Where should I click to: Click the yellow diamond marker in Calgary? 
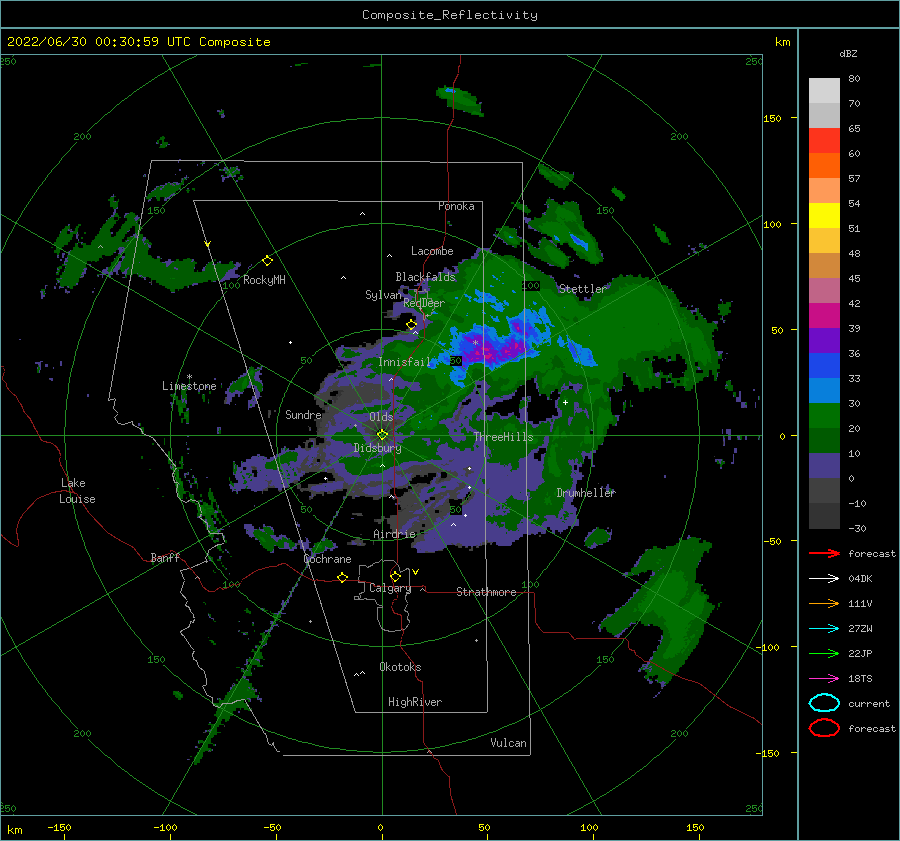395,576
